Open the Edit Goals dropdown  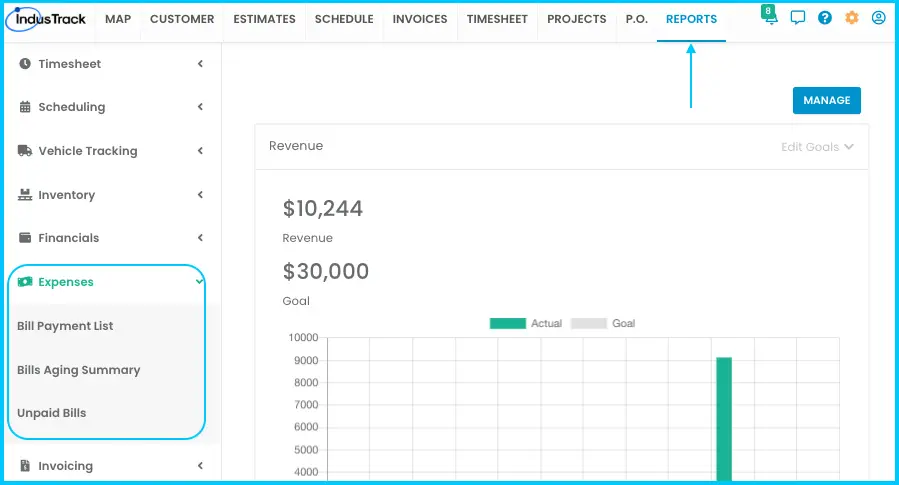pyautogui.click(x=817, y=147)
